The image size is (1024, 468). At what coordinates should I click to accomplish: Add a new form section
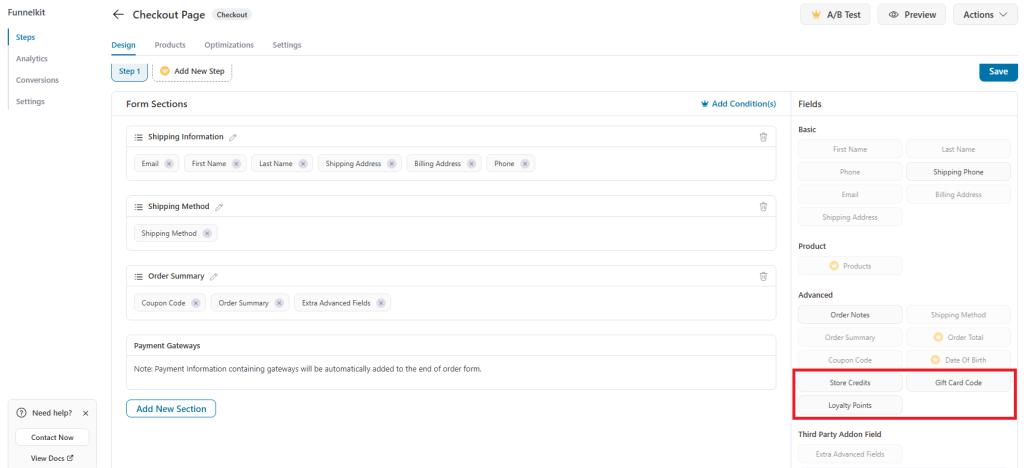coord(171,409)
